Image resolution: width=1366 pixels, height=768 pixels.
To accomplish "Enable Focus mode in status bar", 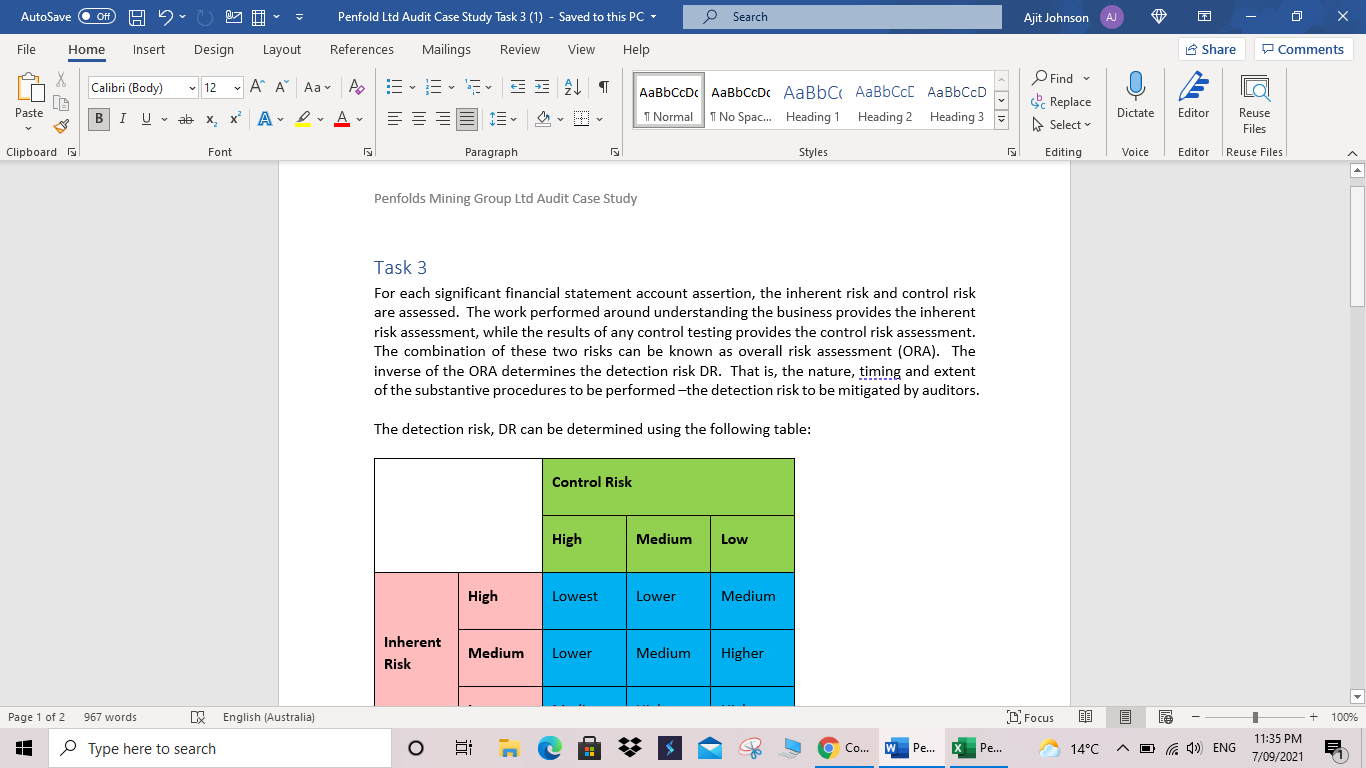I will (x=1033, y=717).
